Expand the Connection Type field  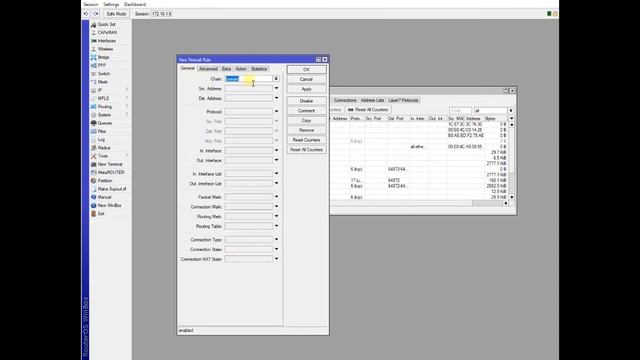(x=276, y=240)
